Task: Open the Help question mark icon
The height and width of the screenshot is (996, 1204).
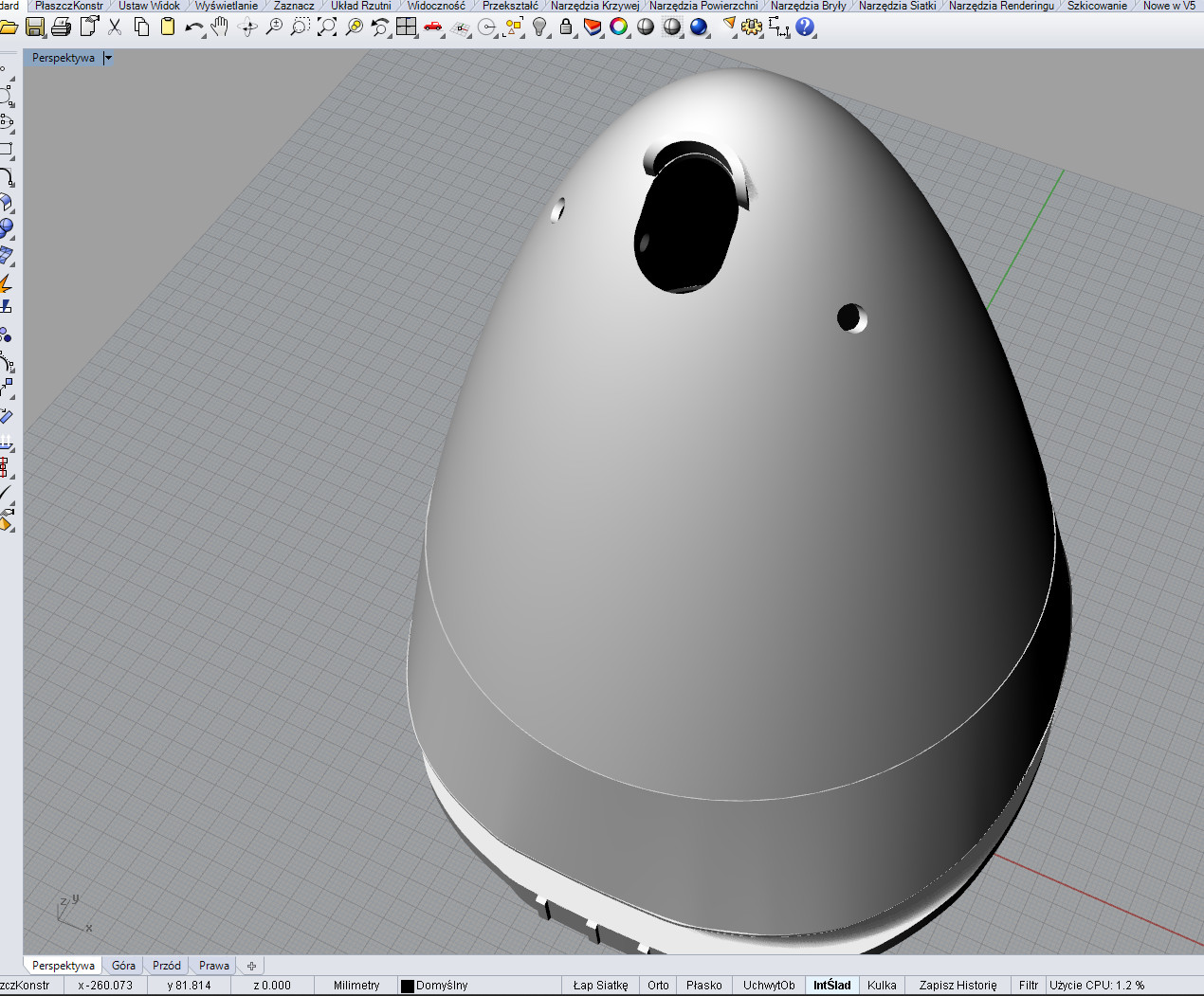Action: 805,27
